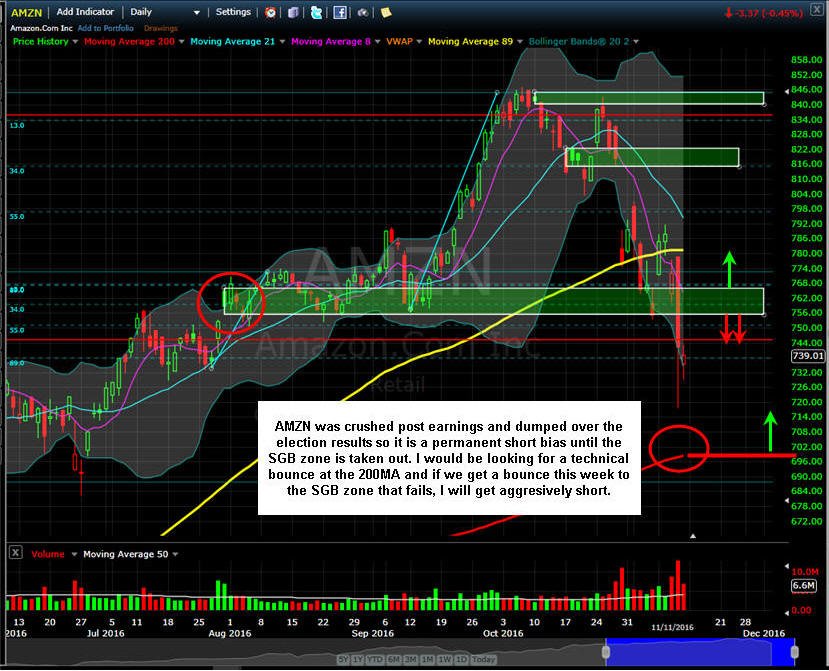Select the 5Y time range
The image size is (829, 671).
344,659
